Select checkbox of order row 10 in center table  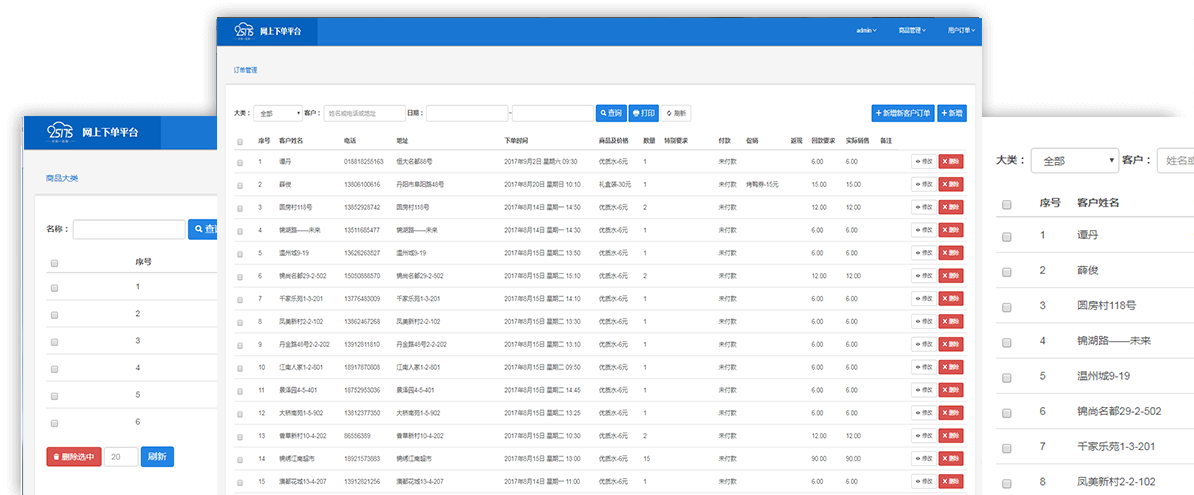coord(241,368)
